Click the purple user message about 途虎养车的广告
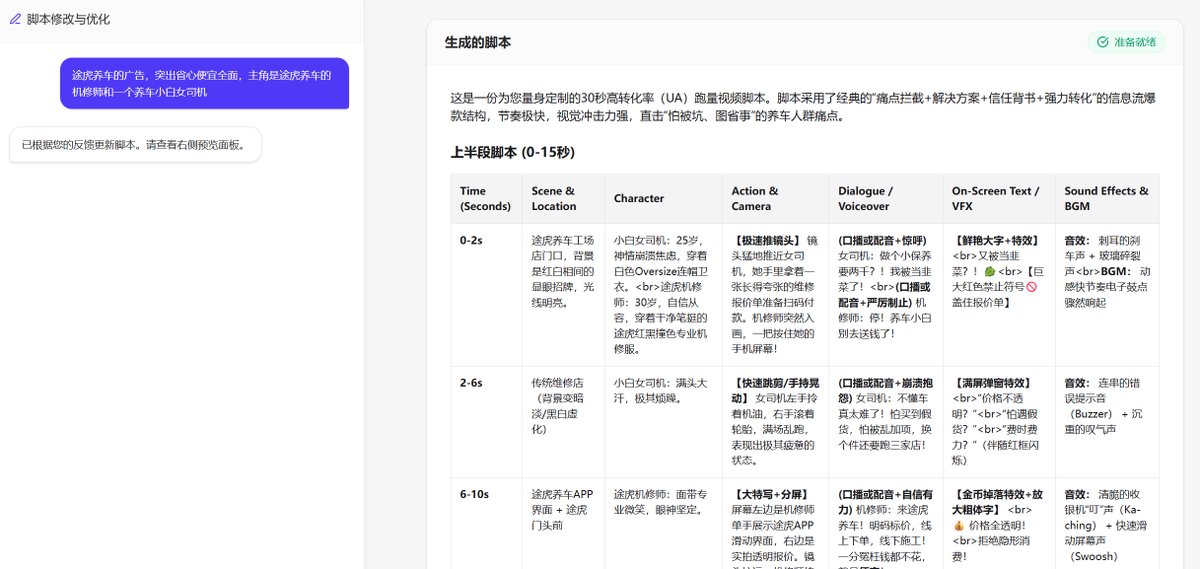Image resolution: width=1200 pixels, height=569 pixels. pos(204,83)
